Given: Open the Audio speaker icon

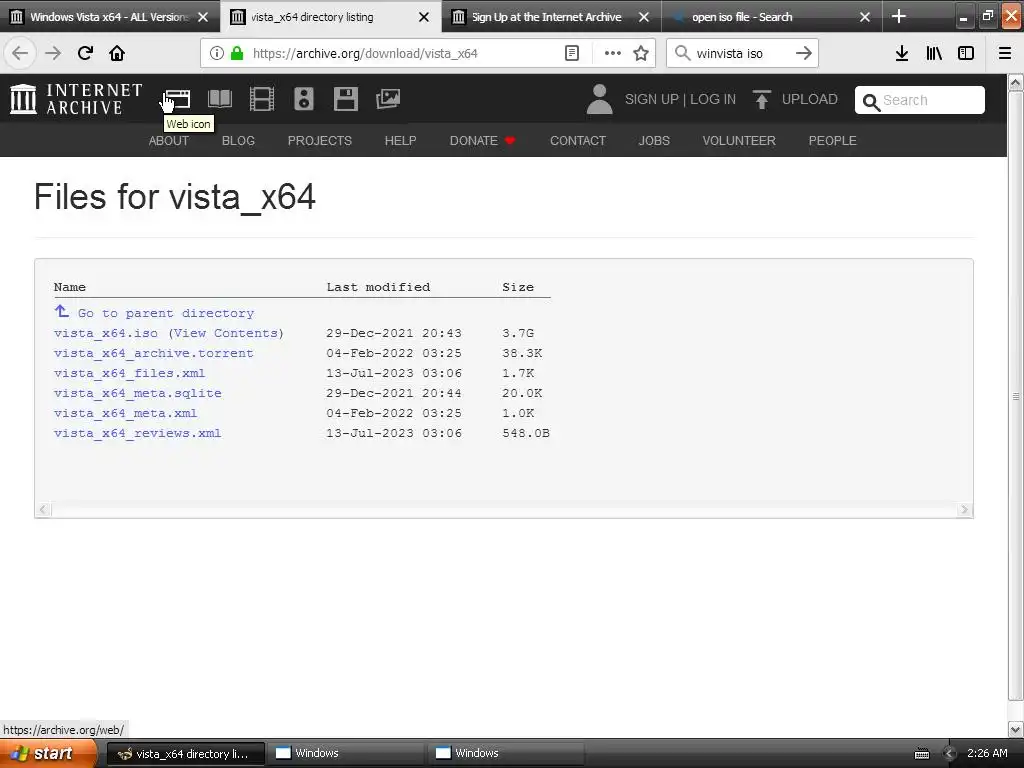Looking at the screenshot, I should coord(304,99).
